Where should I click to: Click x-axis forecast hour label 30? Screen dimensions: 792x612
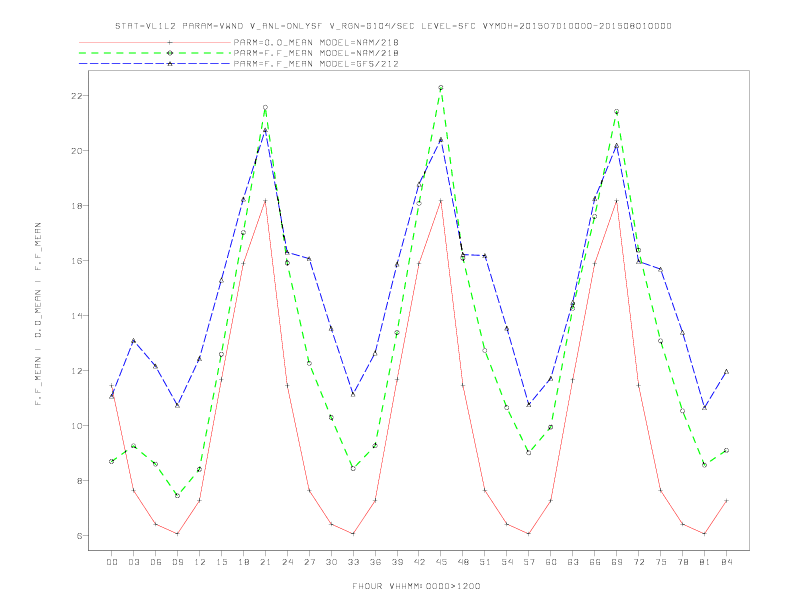331,562
